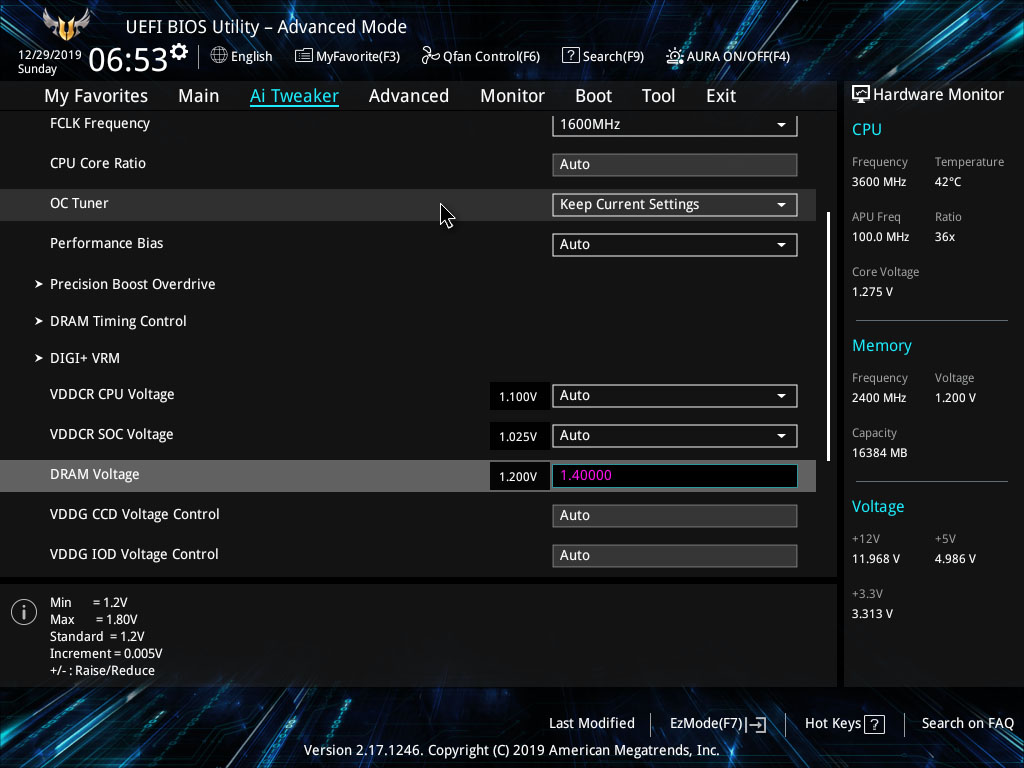Click the Hot Keys question mark icon
This screenshot has width=1024, height=768.
pos(874,724)
